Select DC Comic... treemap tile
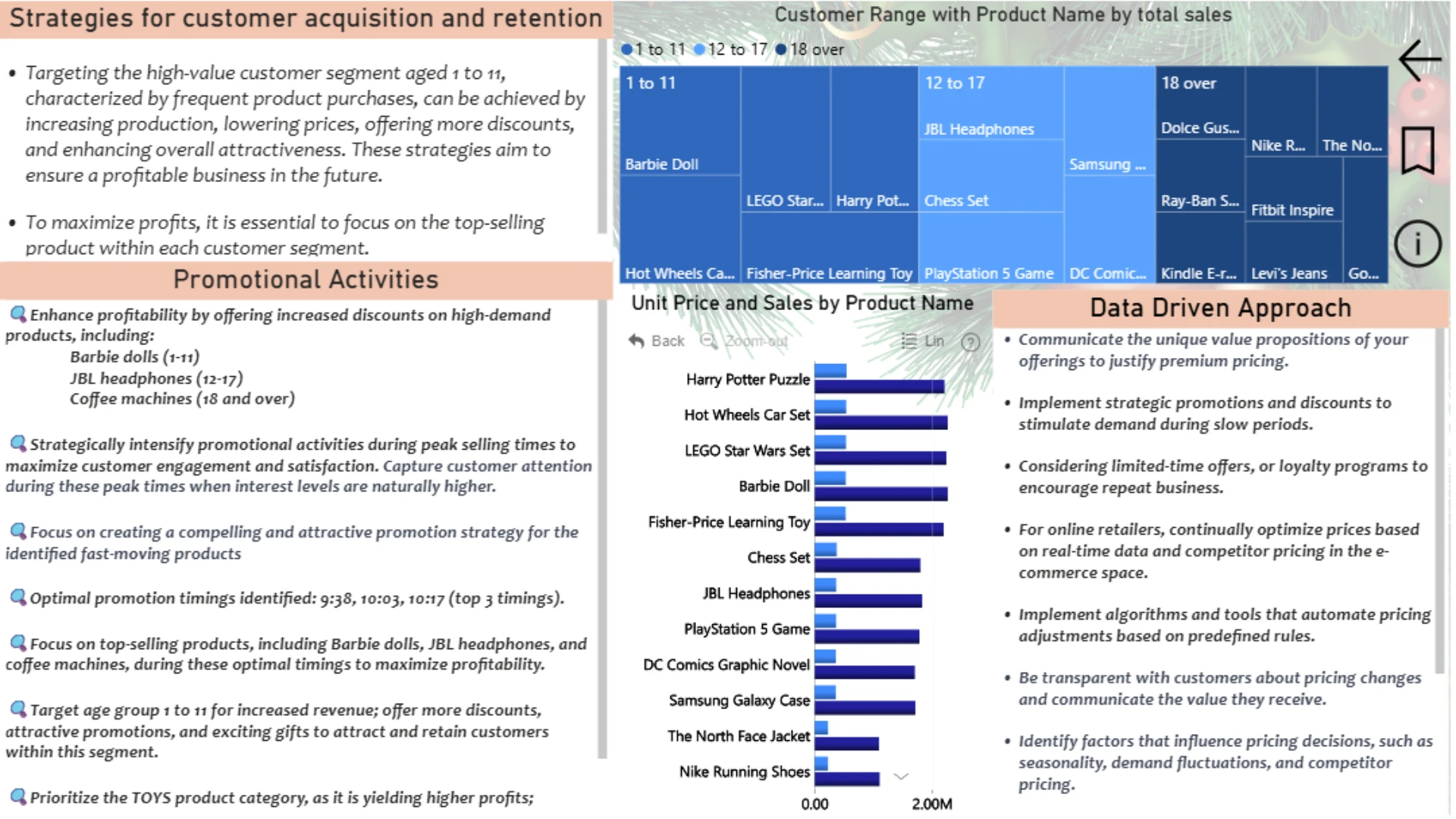1456x819 pixels. (x=1109, y=230)
